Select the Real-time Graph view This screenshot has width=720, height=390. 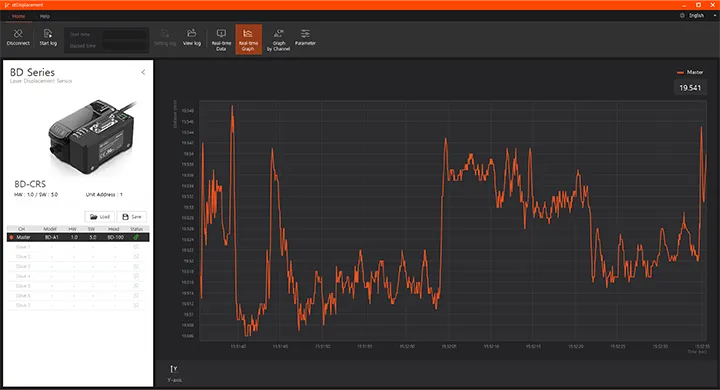pos(248,40)
